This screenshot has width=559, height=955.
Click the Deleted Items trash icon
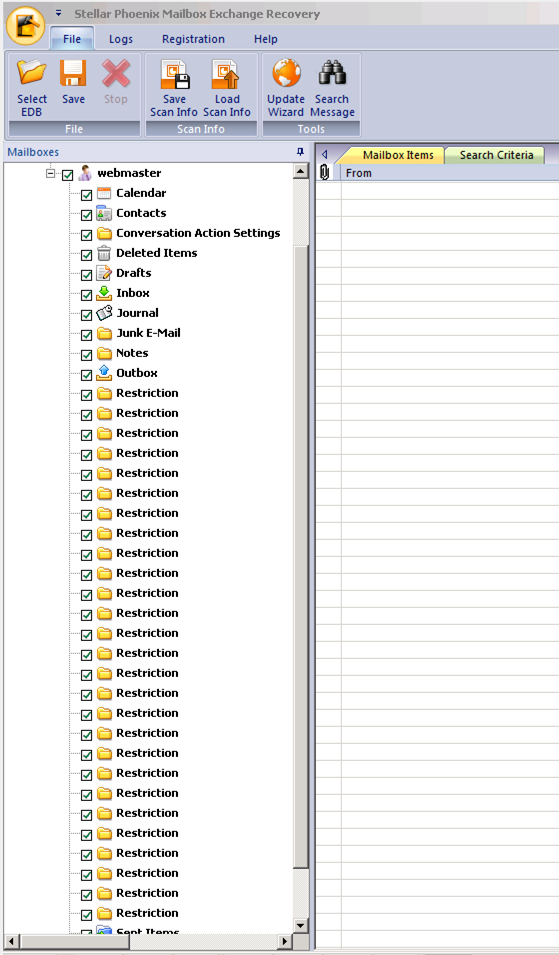tap(104, 253)
